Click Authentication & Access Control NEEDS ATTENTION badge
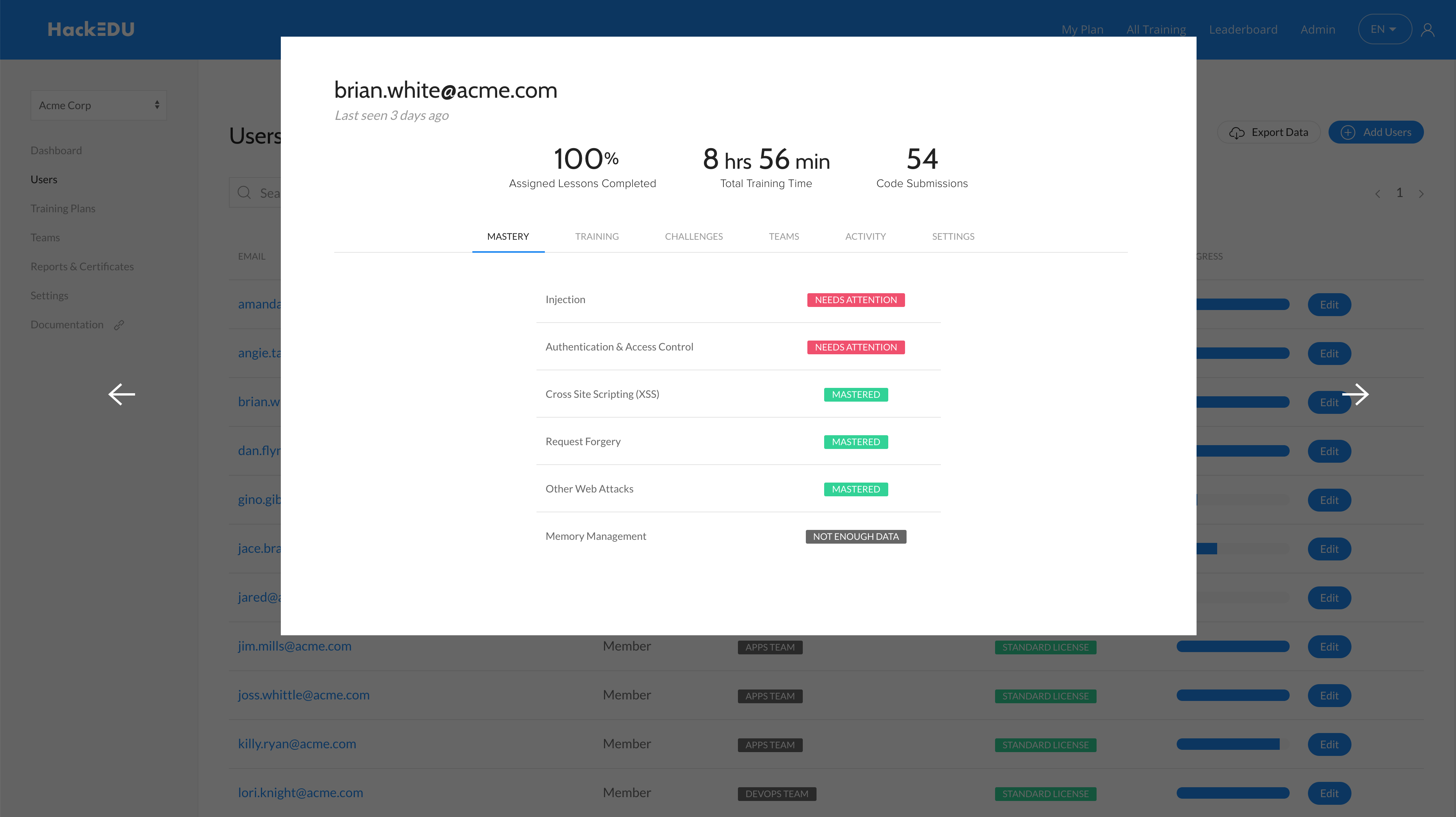The width and height of the screenshot is (1456, 817). [856, 347]
